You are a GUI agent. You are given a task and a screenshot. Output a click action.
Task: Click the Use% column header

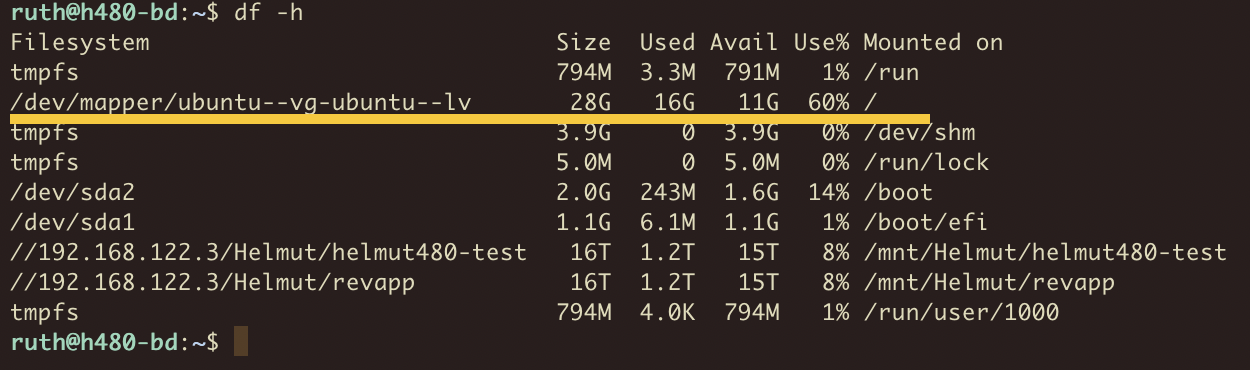tap(821, 42)
